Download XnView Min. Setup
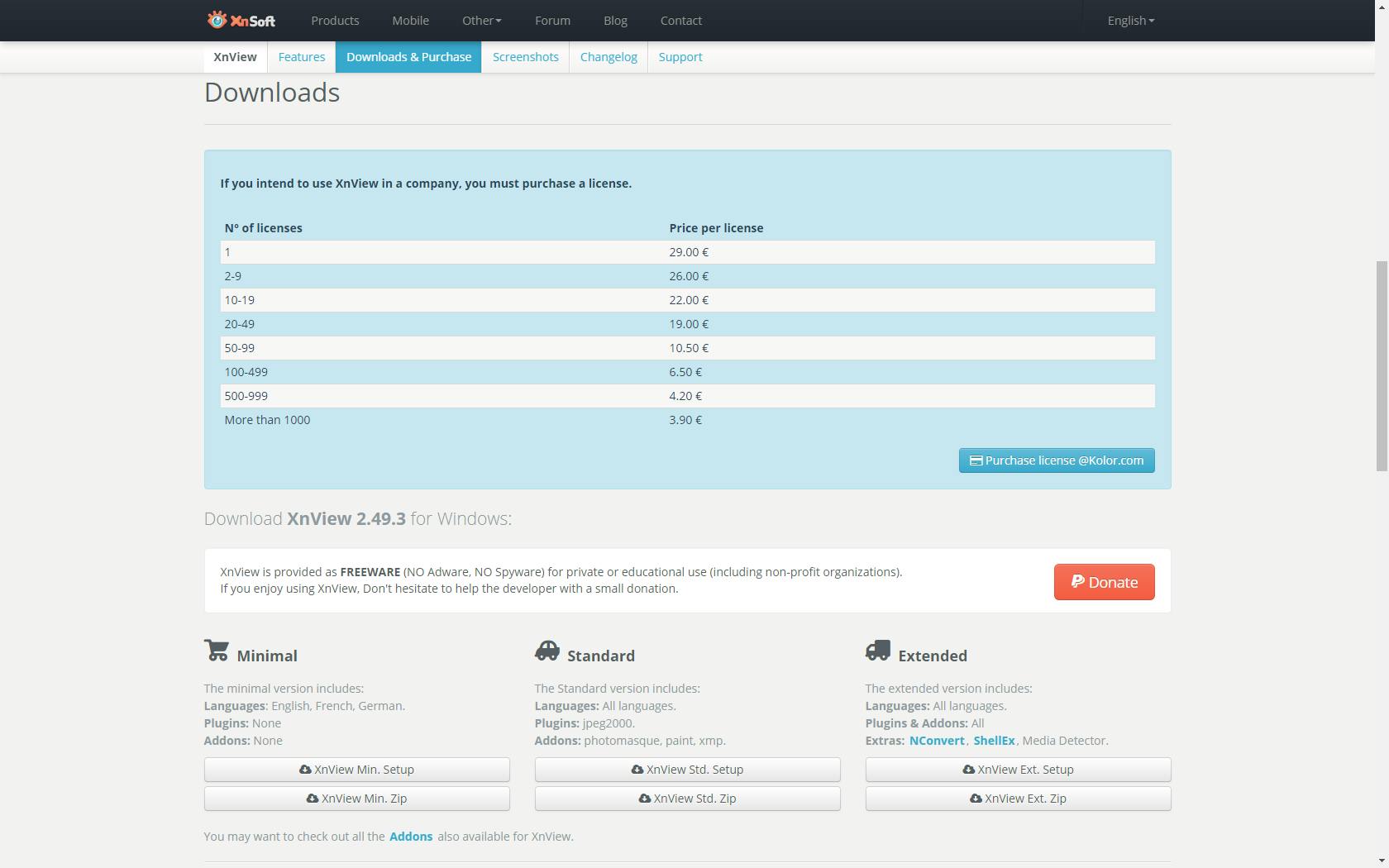Viewport: 1389px width, 868px height. point(357,770)
